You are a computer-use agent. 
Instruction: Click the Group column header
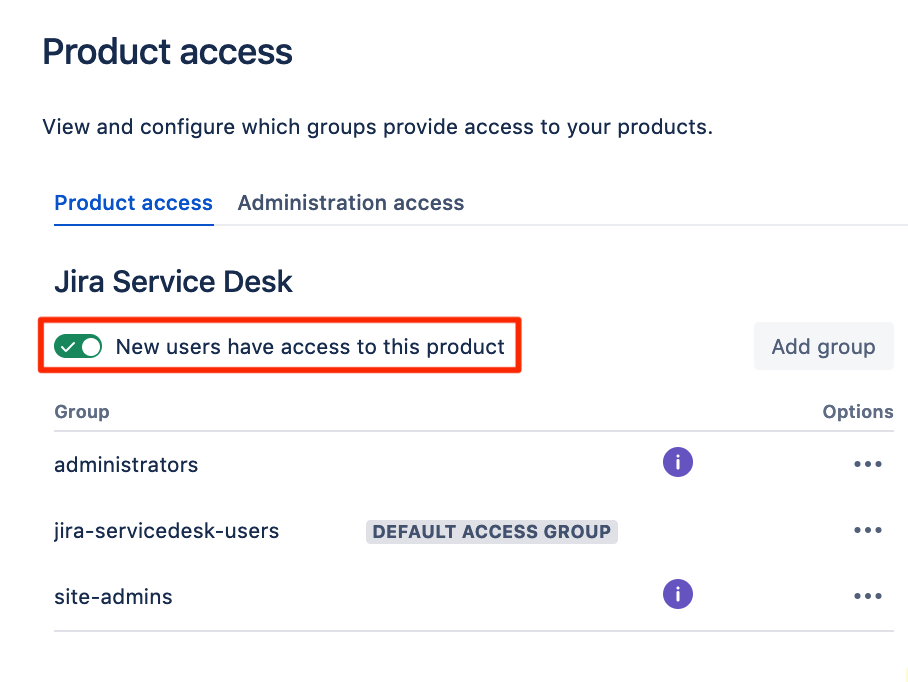(81, 411)
